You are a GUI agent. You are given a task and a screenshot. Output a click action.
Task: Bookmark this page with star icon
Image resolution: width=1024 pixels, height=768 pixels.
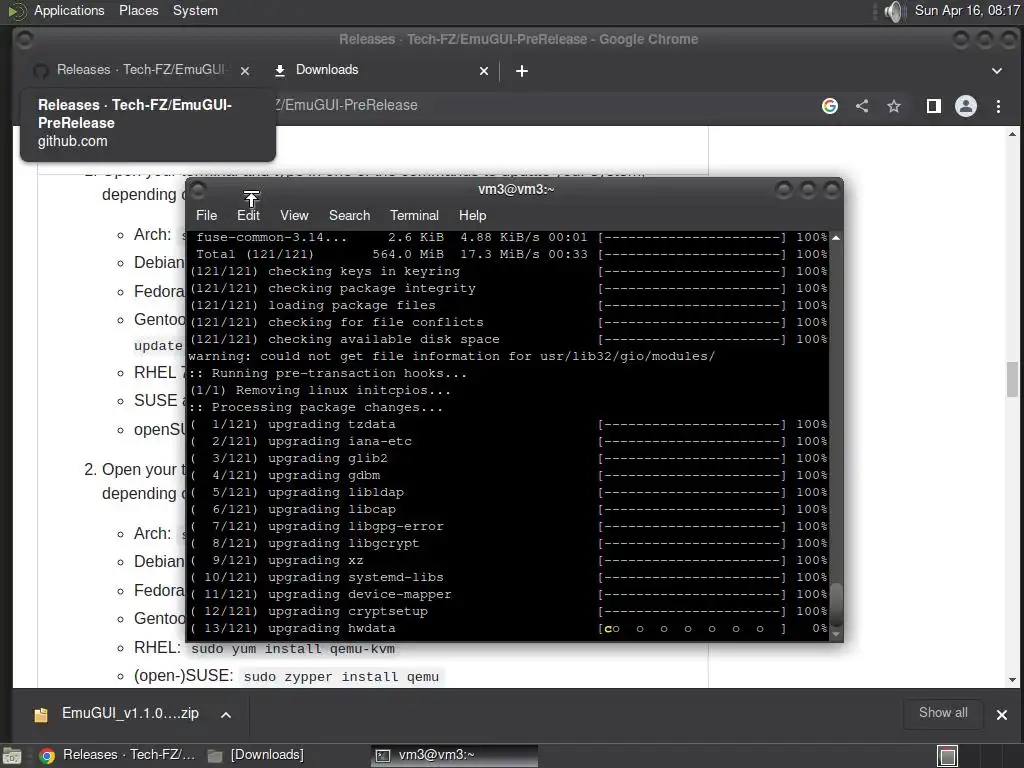(893, 106)
